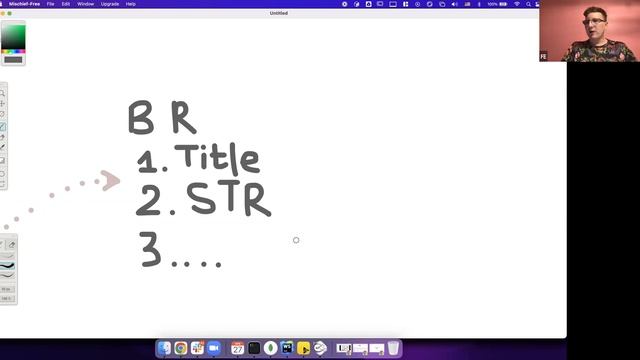Open the Window menu

[85, 4]
